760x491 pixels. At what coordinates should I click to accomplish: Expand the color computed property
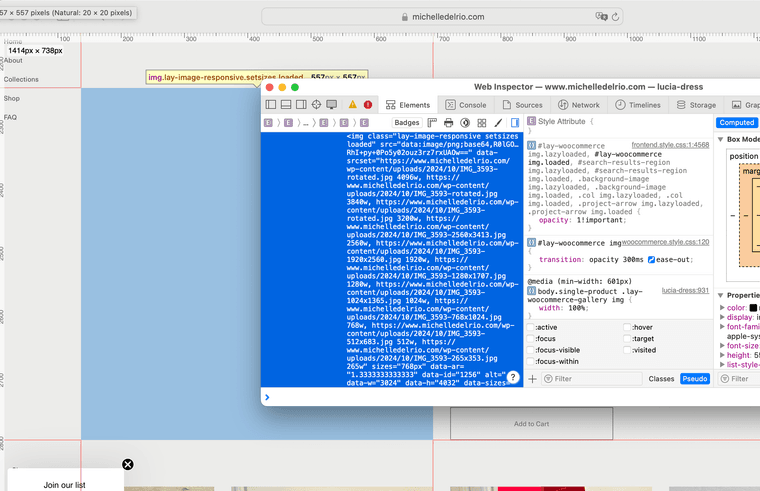[x=722, y=308]
